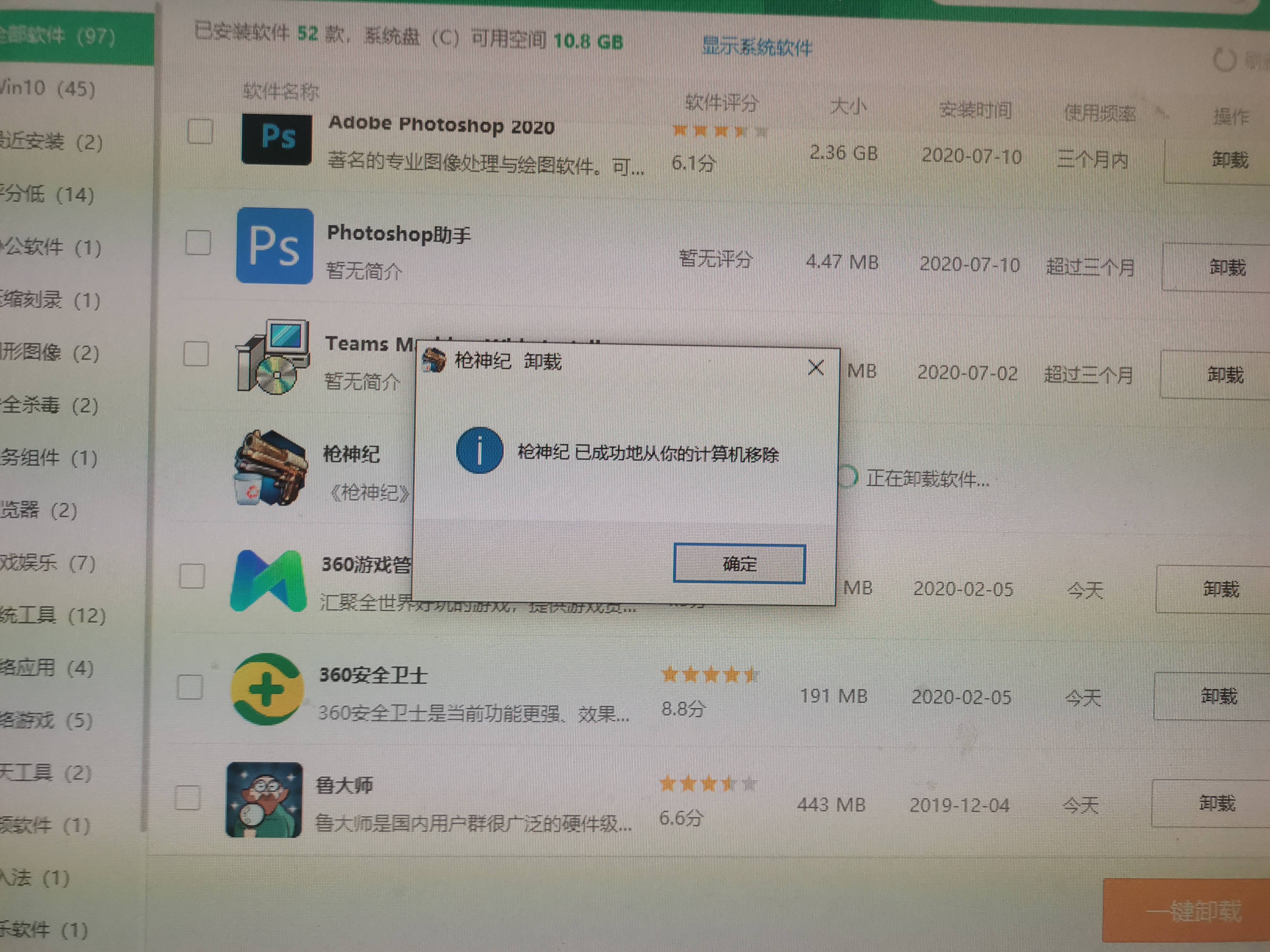The width and height of the screenshot is (1270, 952).
Task: Tick the 鲁大师 checkbox
Action: pos(187,798)
